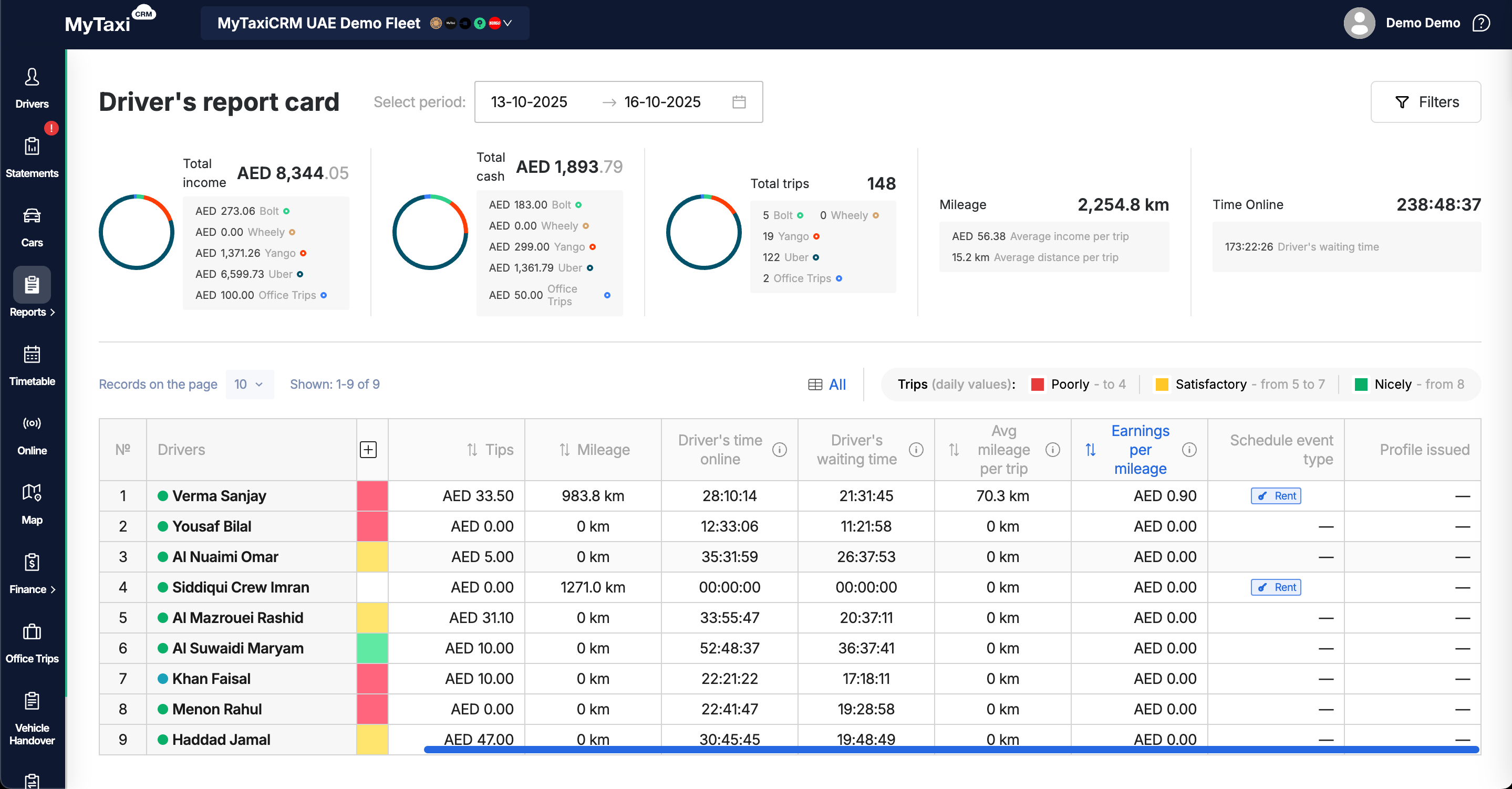
Task: Click the Timetable calendar icon
Action: click(x=32, y=355)
